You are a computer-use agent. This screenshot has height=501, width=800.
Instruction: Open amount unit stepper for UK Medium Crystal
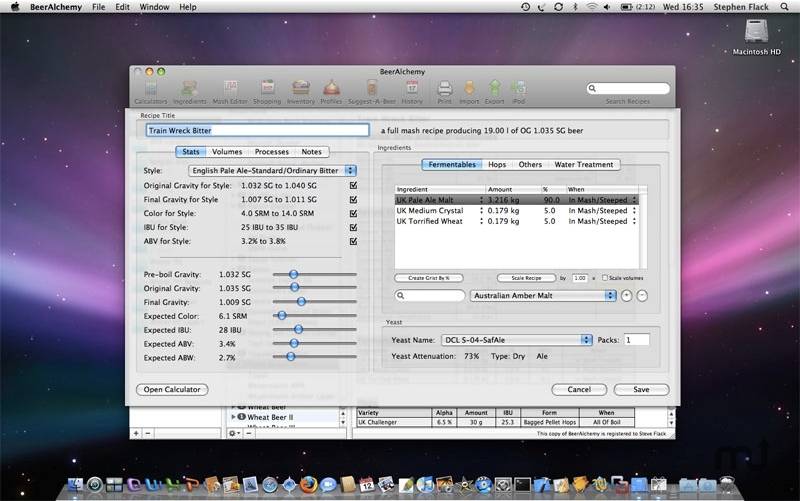pyautogui.click(x=481, y=211)
